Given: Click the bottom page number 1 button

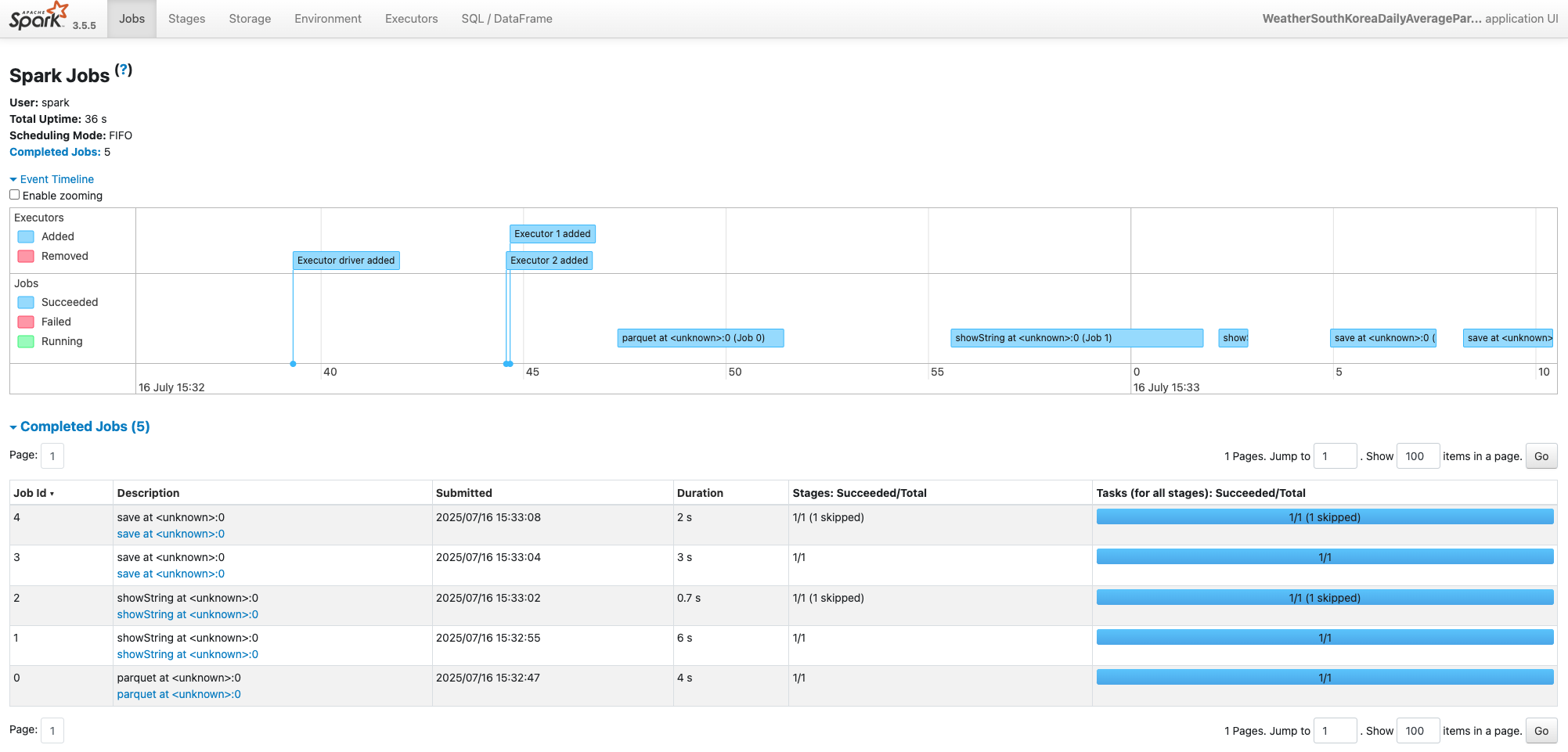Looking at the screenshot, I should pos(52,731).
